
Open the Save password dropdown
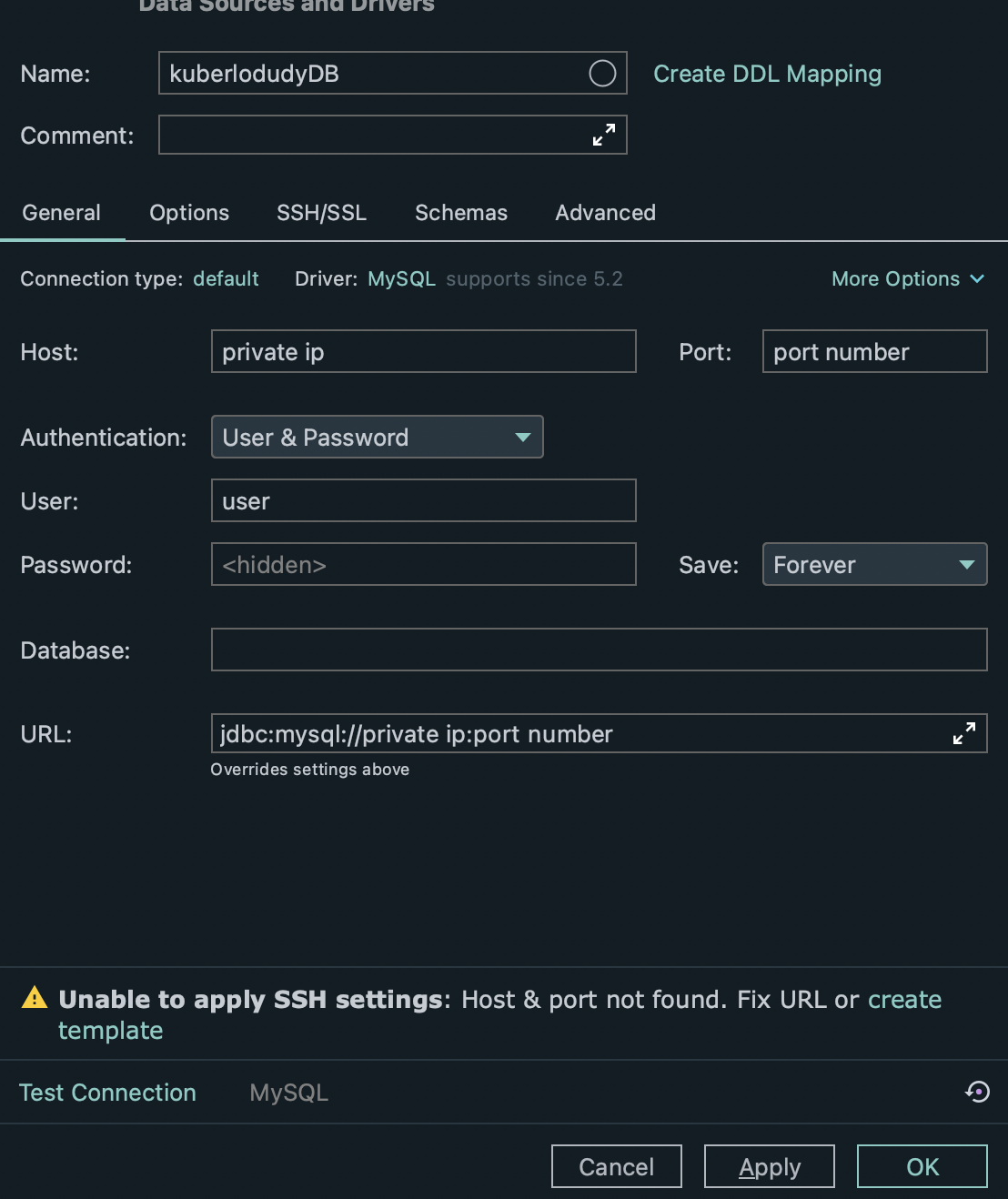coord(873,565)
